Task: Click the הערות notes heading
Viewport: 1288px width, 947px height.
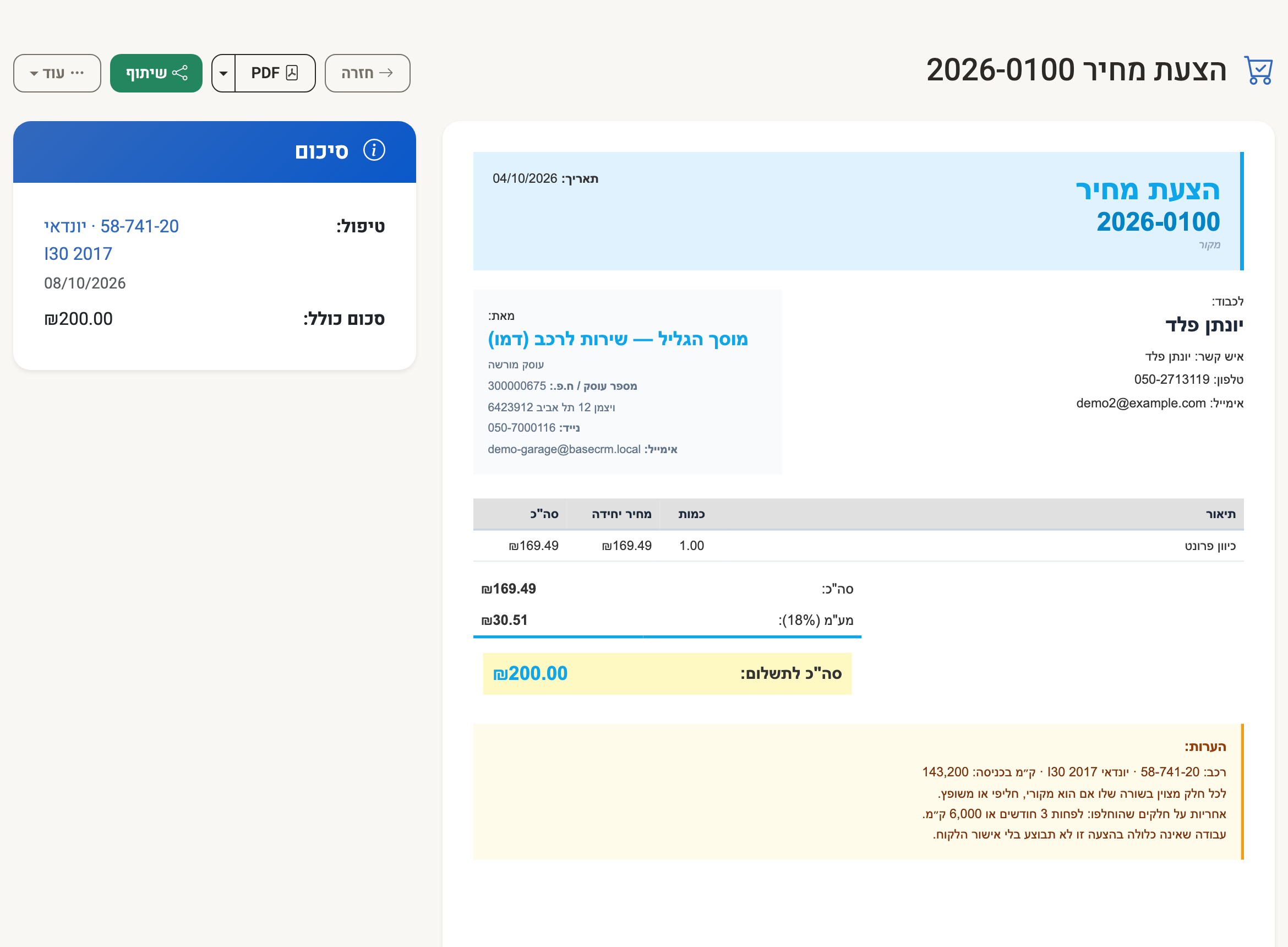Action: [1205, 747]
